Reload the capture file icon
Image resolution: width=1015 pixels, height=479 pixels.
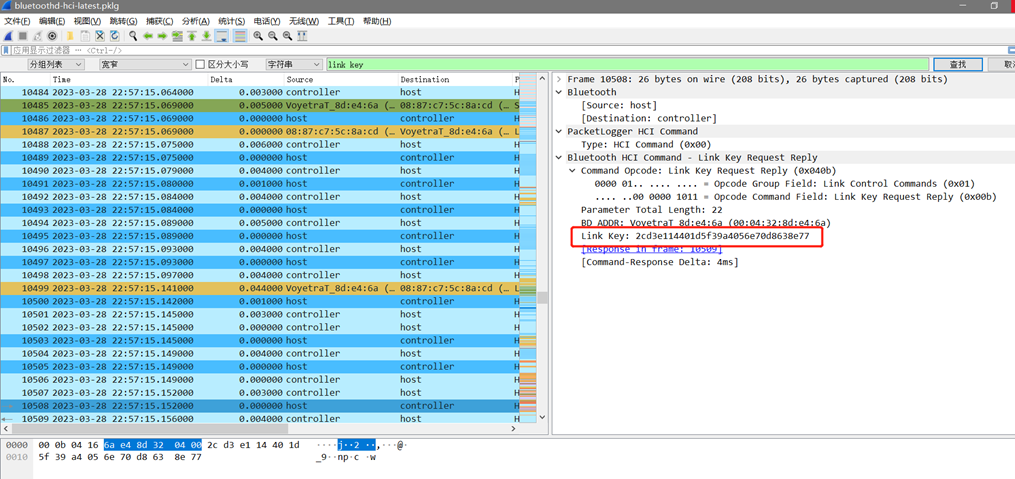(115, 36)
